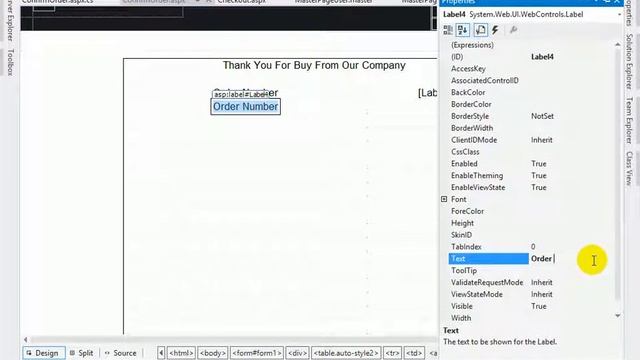The width and height of the screenshot is (640, 360).
Task: Select the AssociatedControlID property
Action: pos(485,80)
